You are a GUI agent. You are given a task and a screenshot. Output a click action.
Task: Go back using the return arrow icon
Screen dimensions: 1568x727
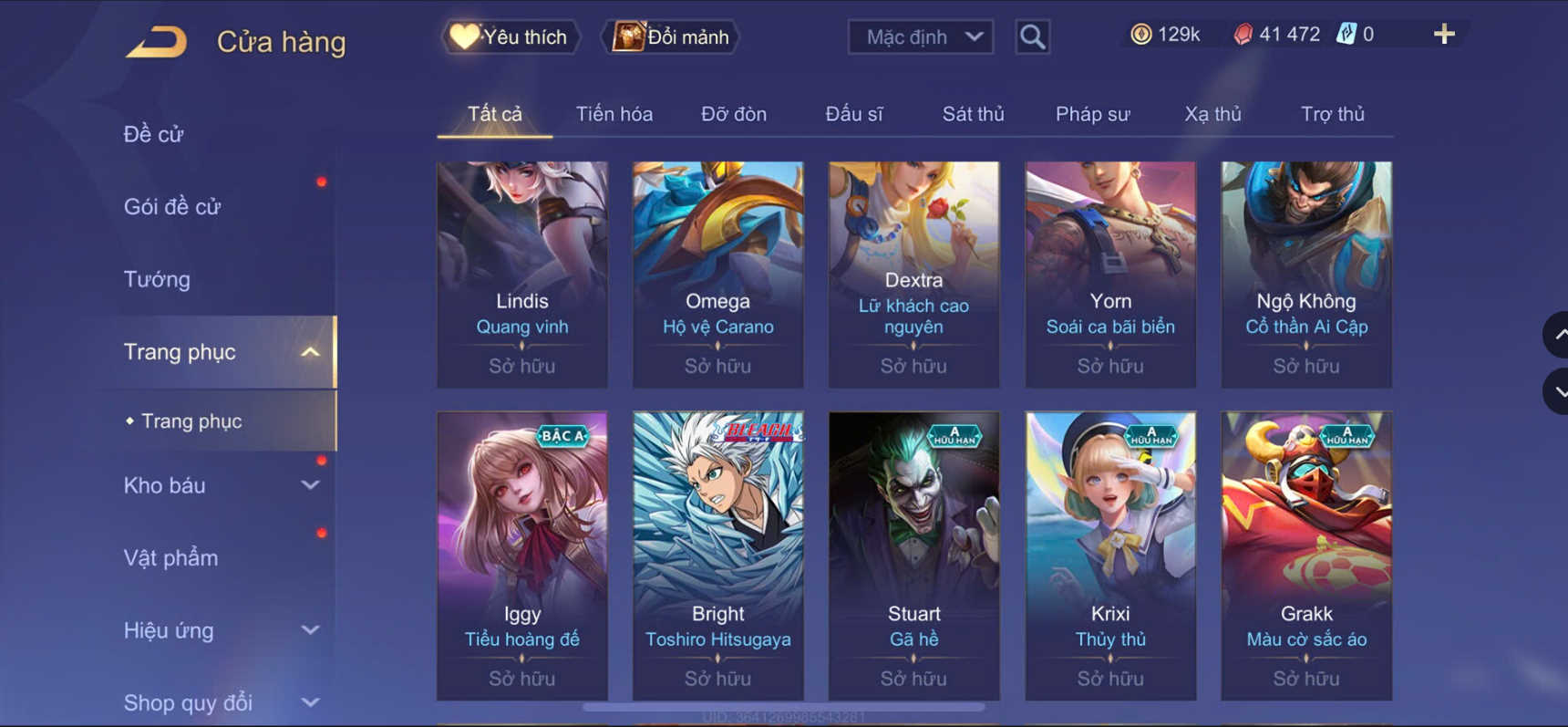[157, 42]
